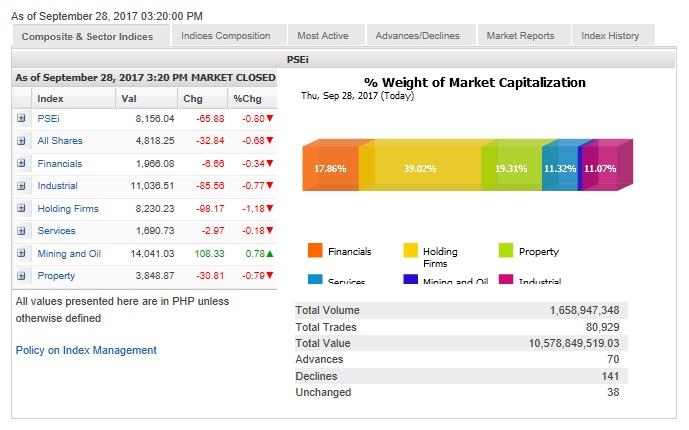Viewport: 689px width, 430px height.
Task: Click the plus icon beside Mining and Oil
Action: pos(22,253)
